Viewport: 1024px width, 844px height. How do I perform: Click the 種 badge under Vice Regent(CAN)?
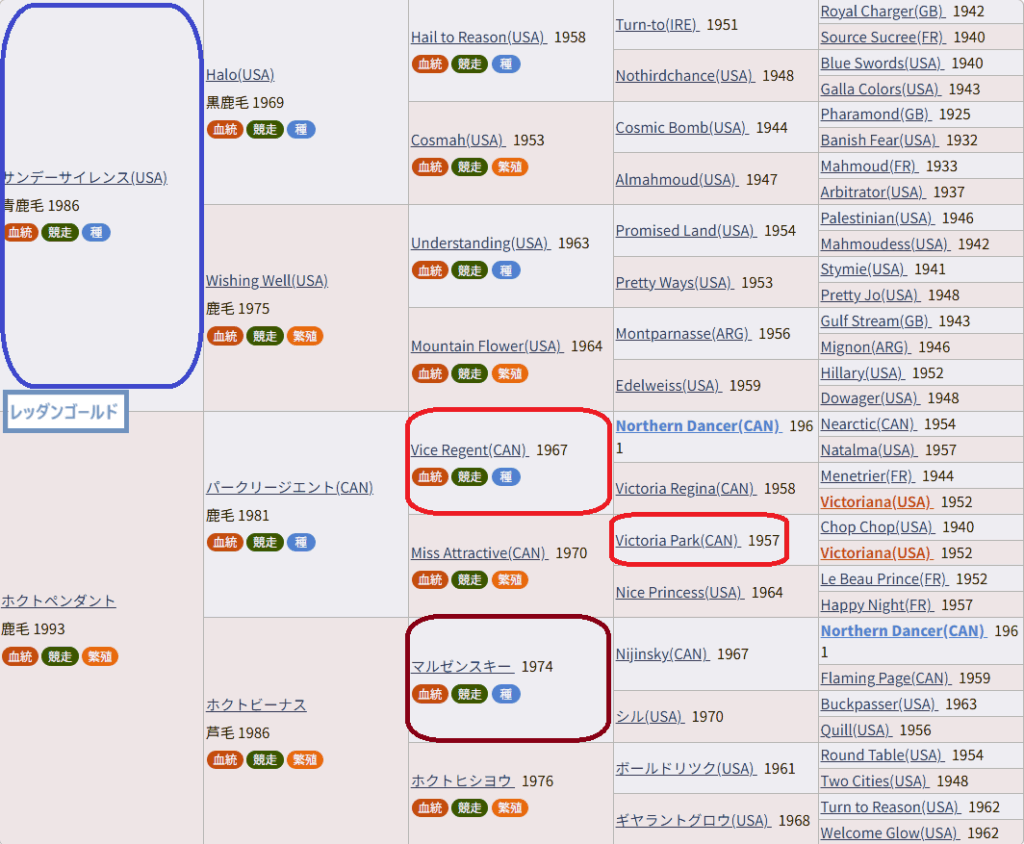click(x=506, y=477)
